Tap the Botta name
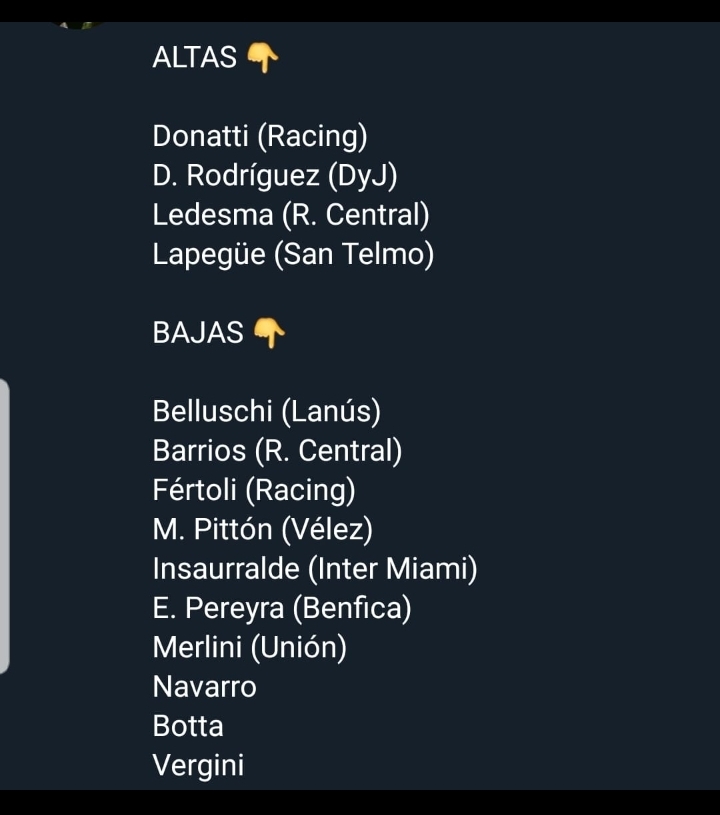 coord(188,726)
